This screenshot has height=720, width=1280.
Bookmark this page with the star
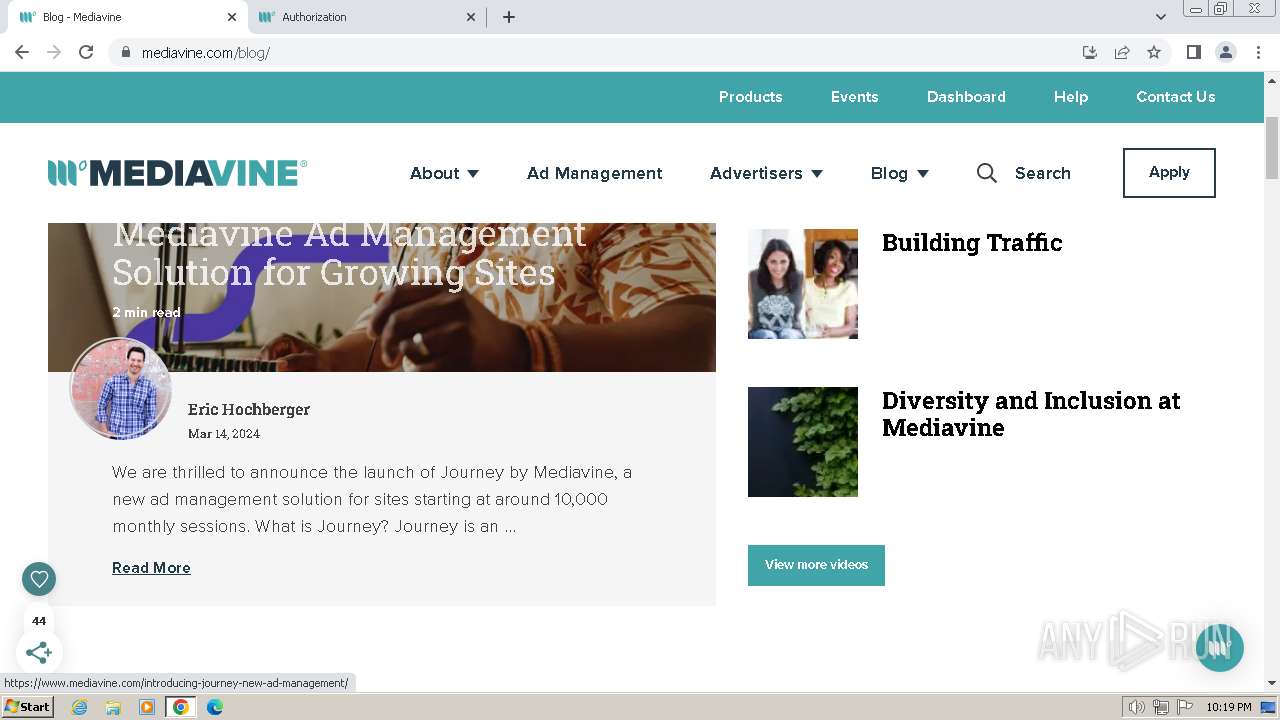point(1154,52)
